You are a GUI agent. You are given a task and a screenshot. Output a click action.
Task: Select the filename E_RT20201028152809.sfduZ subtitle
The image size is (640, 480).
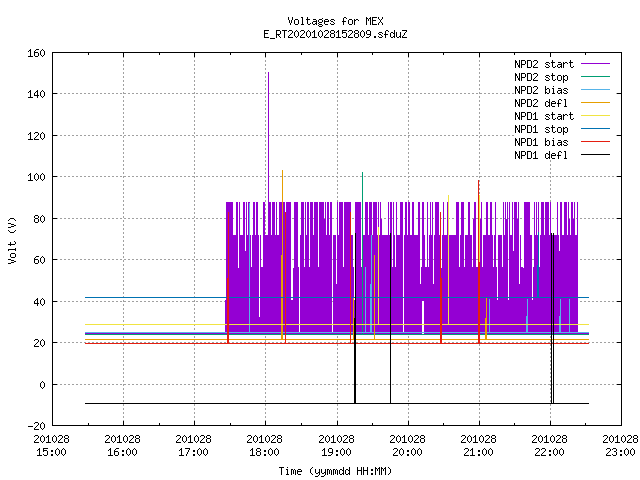pos(335,34)
